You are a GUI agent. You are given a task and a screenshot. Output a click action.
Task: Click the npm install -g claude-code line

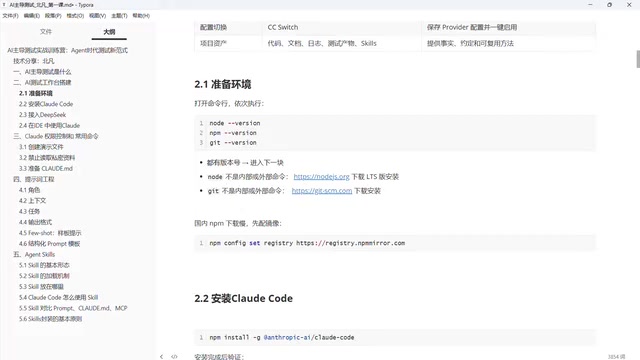tap(282, 338)
